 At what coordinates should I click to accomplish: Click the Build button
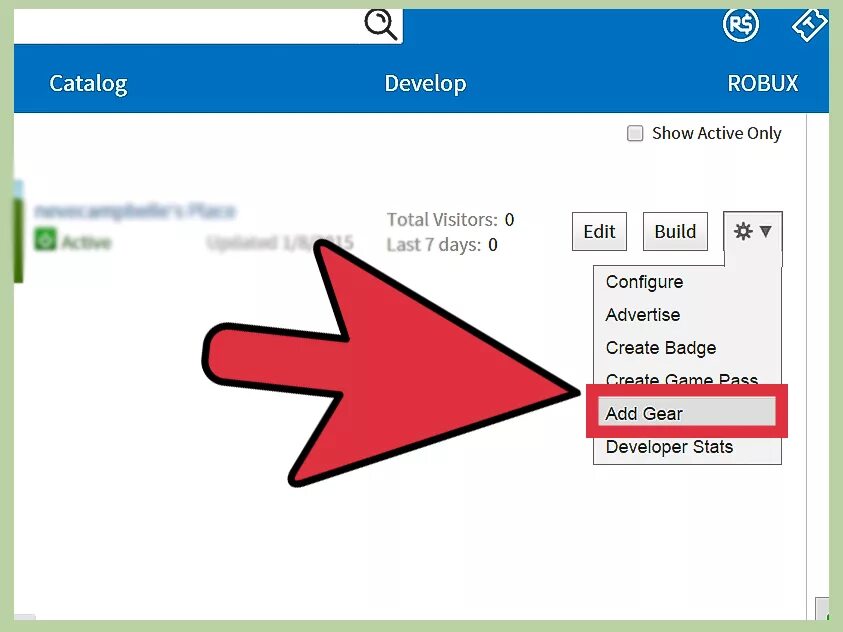675,232
